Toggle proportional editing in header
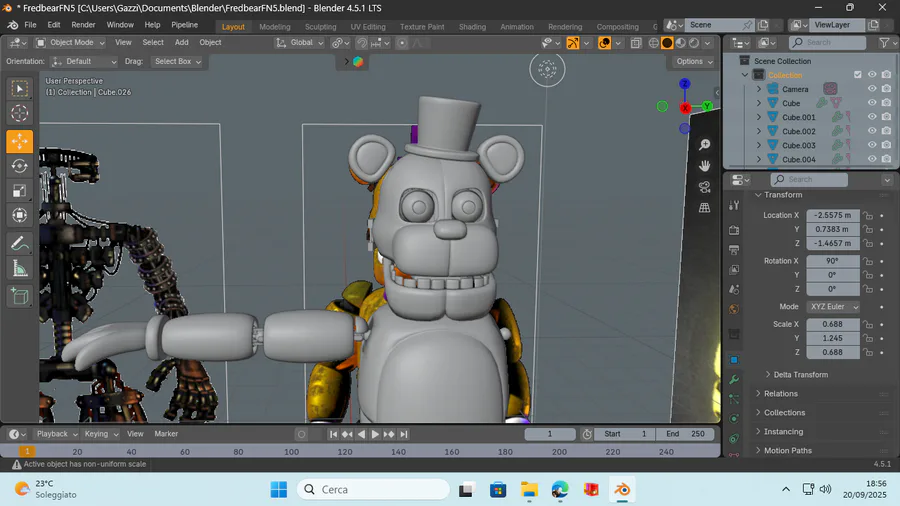 click(402, 43)
